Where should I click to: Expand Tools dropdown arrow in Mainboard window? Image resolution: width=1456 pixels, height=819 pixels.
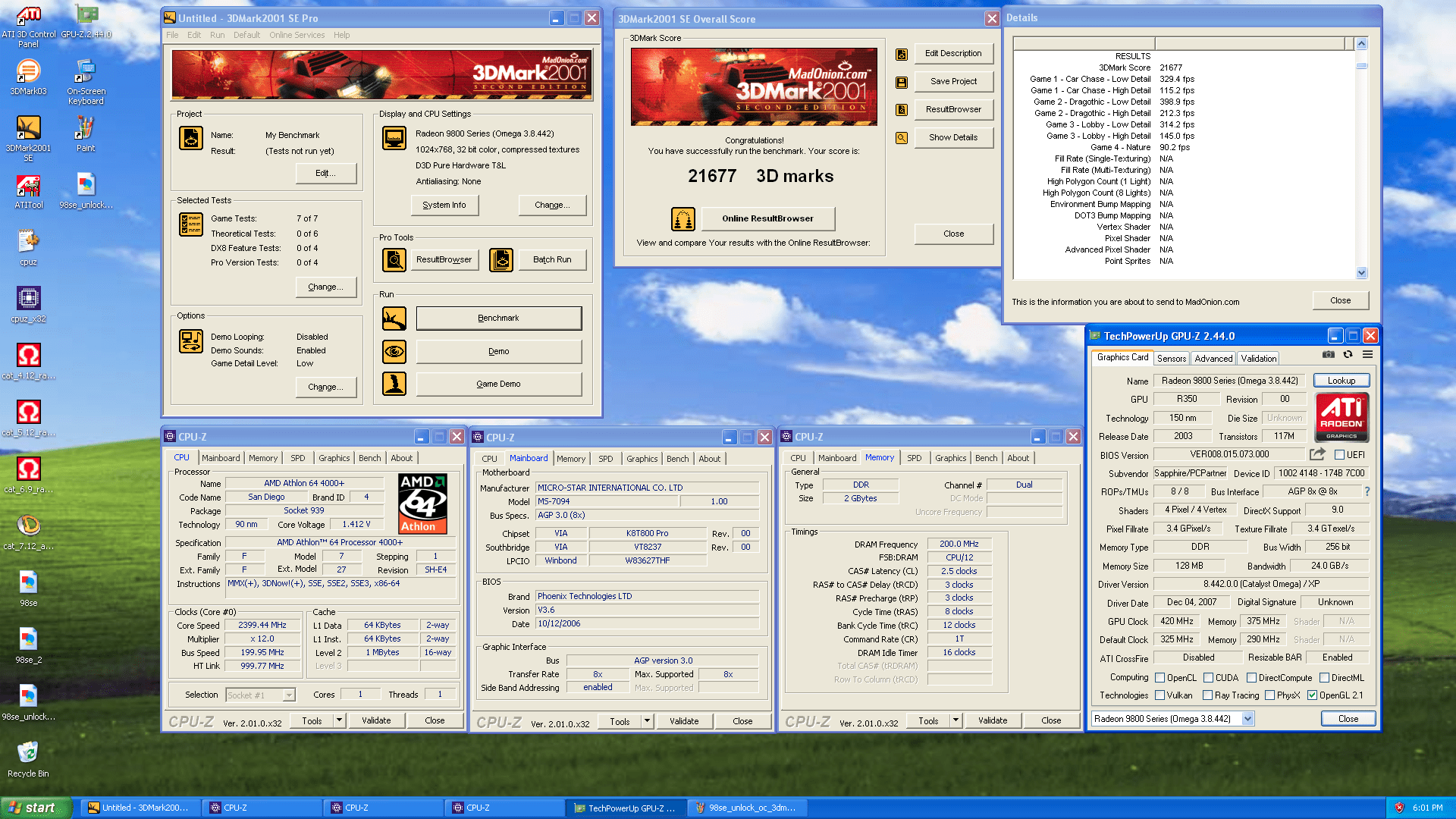pyautogui.click(x=647, y=721)
